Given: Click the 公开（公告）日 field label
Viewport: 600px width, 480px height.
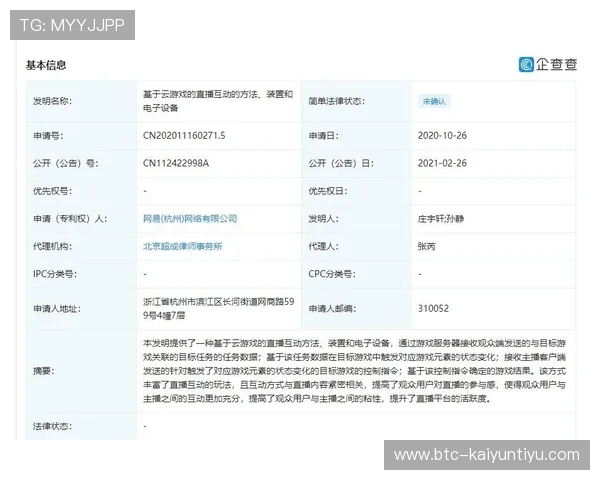Looking at the screenshot, I should pyautogui.click(x=341, y=163).
